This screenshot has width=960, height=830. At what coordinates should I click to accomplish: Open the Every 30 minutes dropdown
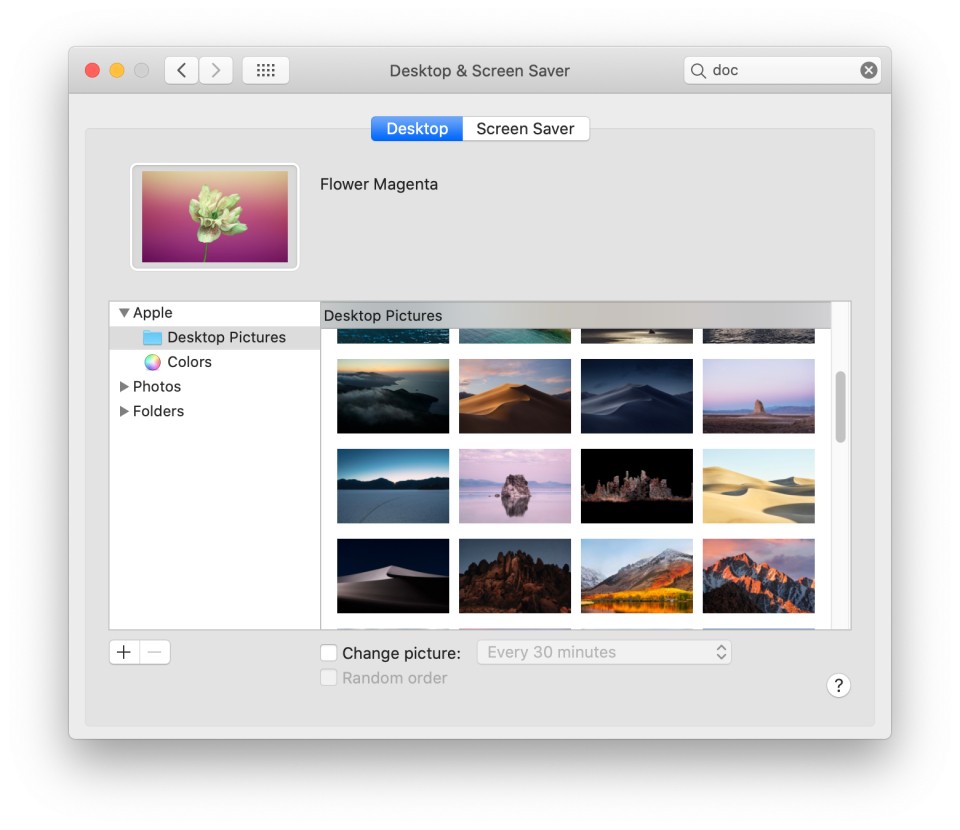(604, 652)
